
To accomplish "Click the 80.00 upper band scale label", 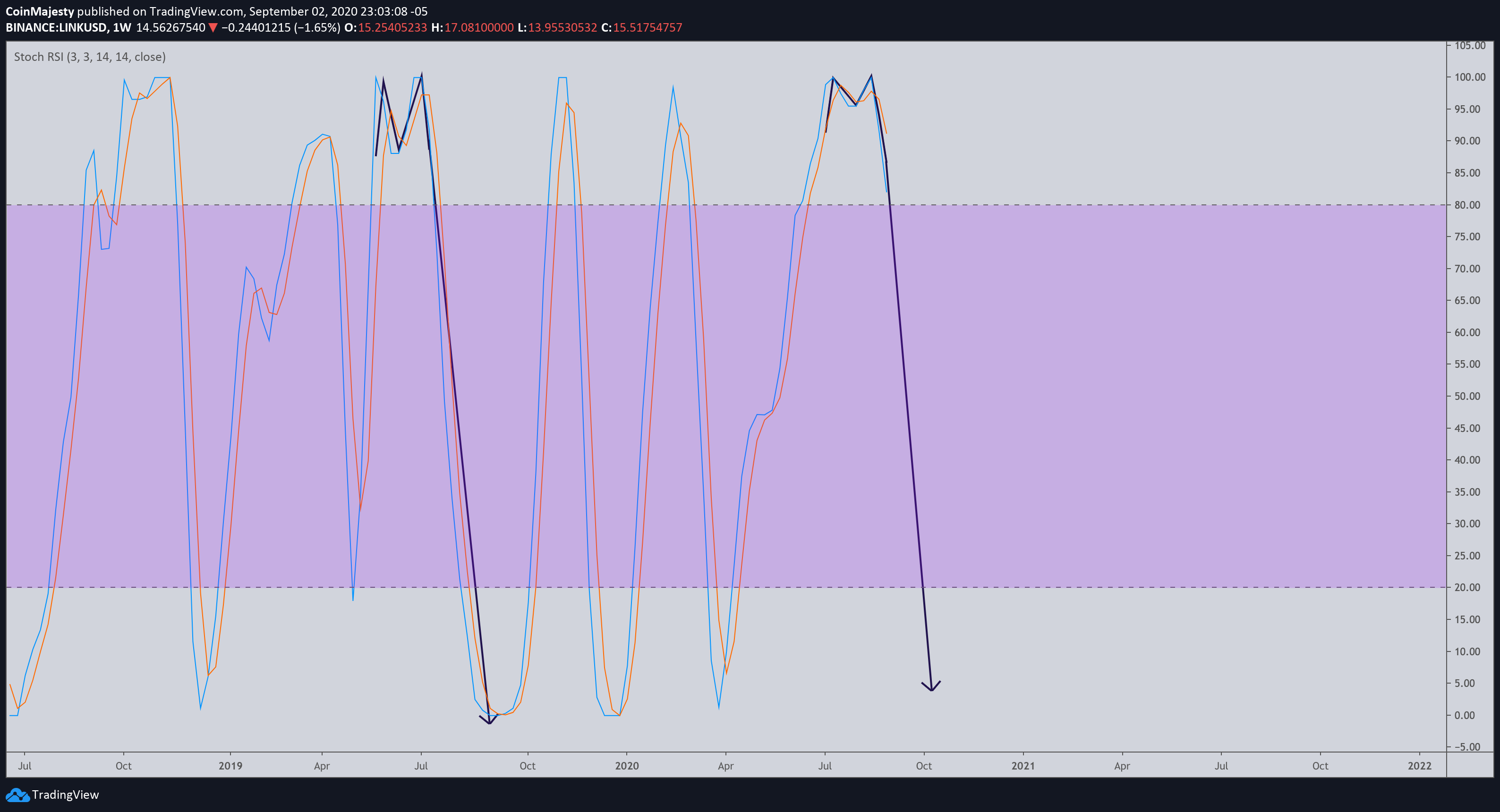I will (1467, 205).
